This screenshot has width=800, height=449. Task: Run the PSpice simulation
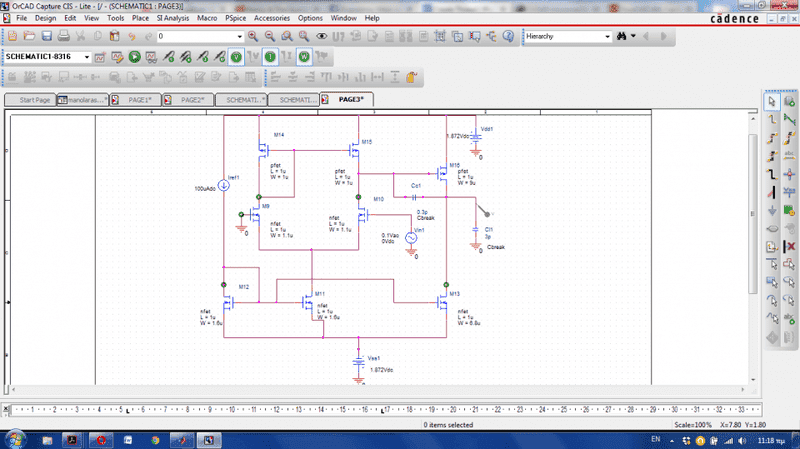coord(133,57)
